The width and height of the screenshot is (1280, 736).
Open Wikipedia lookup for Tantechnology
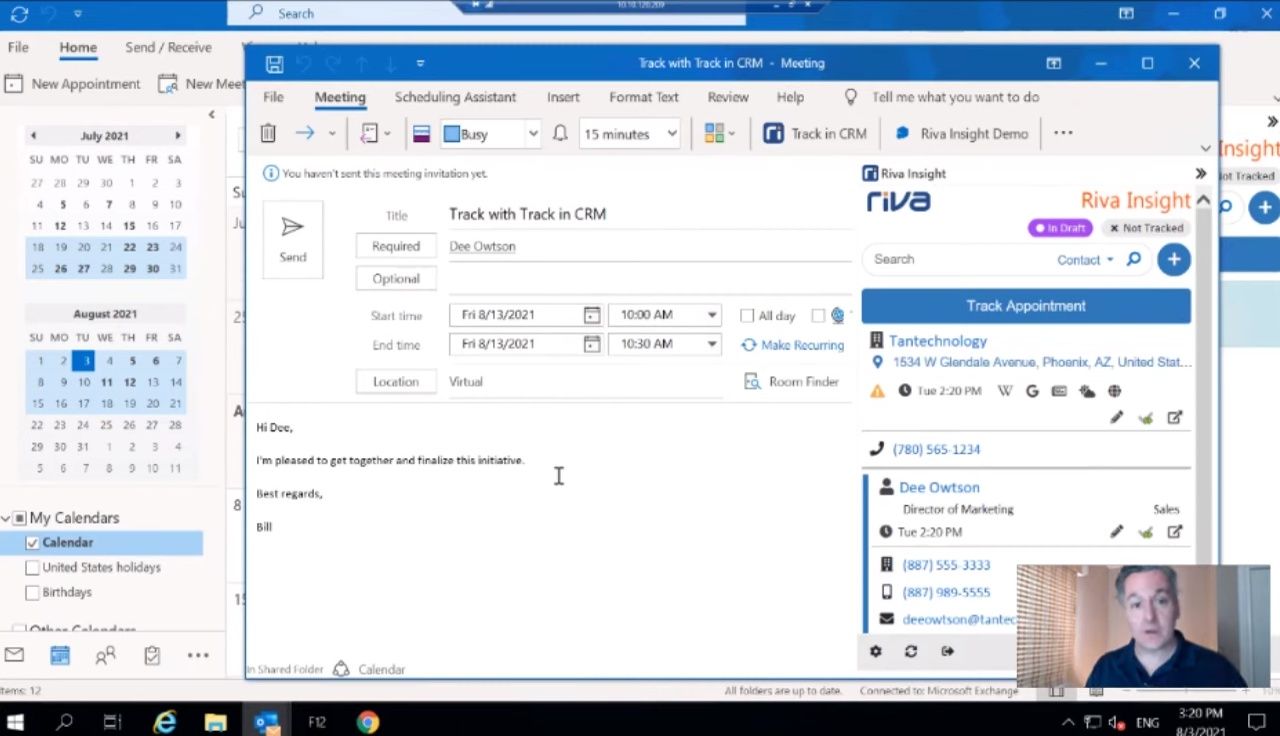point(1005,391)
